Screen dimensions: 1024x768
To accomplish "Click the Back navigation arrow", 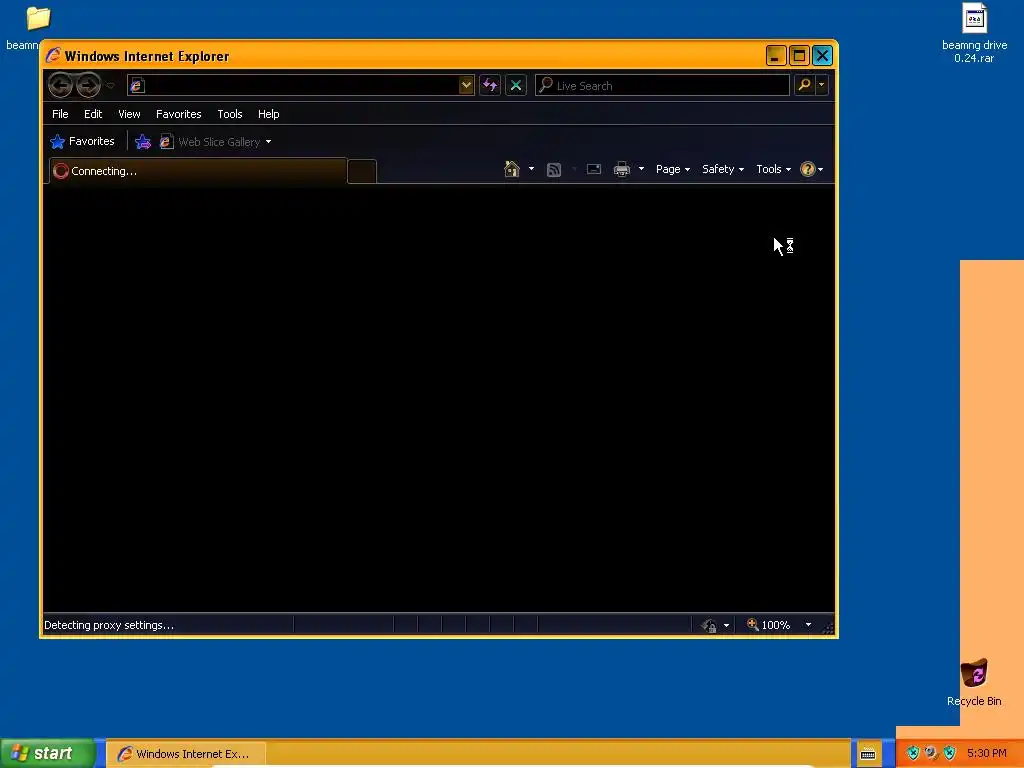I will point(60,85).
